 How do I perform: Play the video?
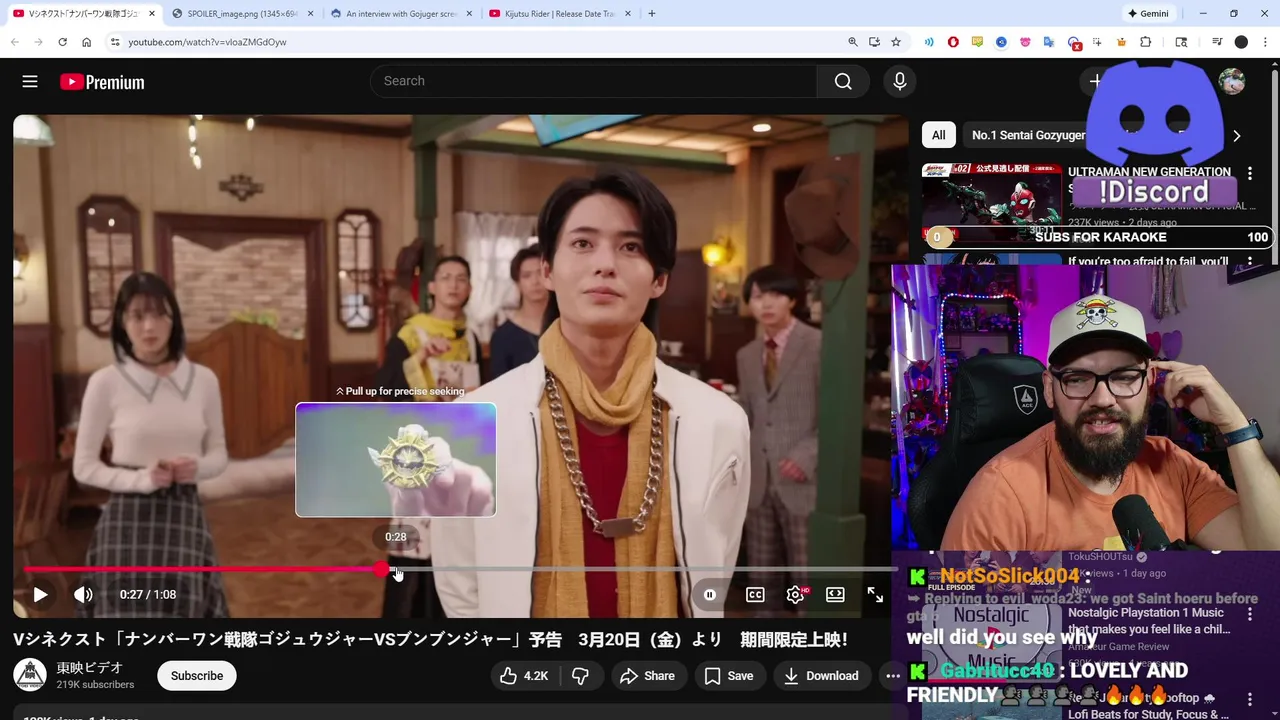[40, 594]
